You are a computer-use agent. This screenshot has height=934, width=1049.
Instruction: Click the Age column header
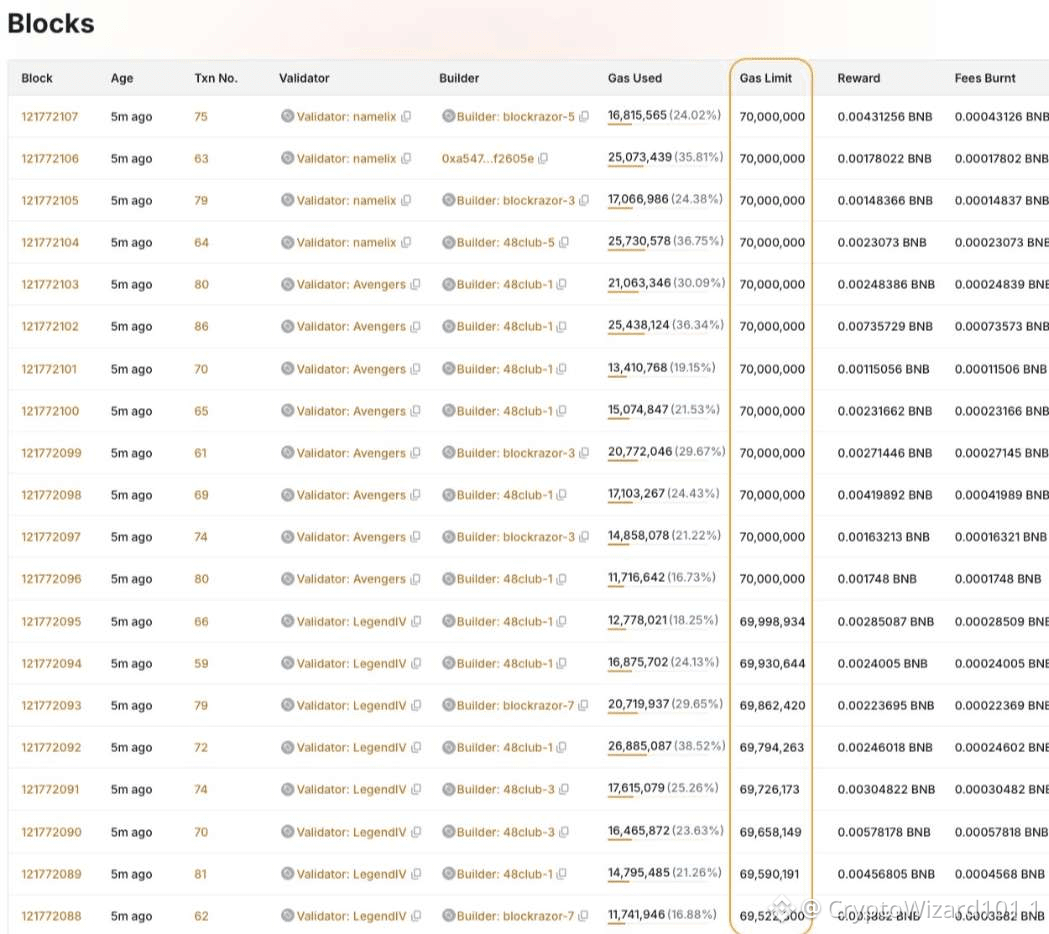(122, 78)
